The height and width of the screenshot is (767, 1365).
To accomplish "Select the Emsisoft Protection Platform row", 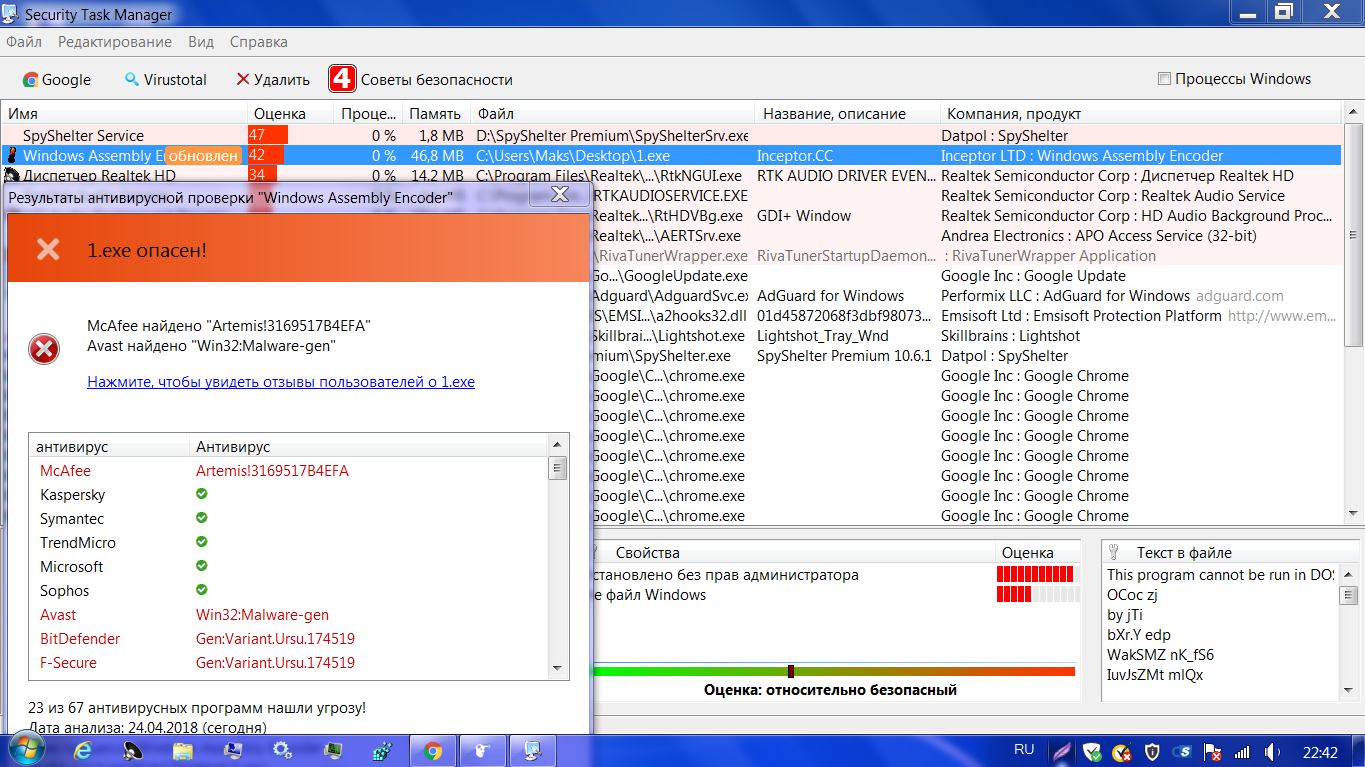I will point(966,316).
